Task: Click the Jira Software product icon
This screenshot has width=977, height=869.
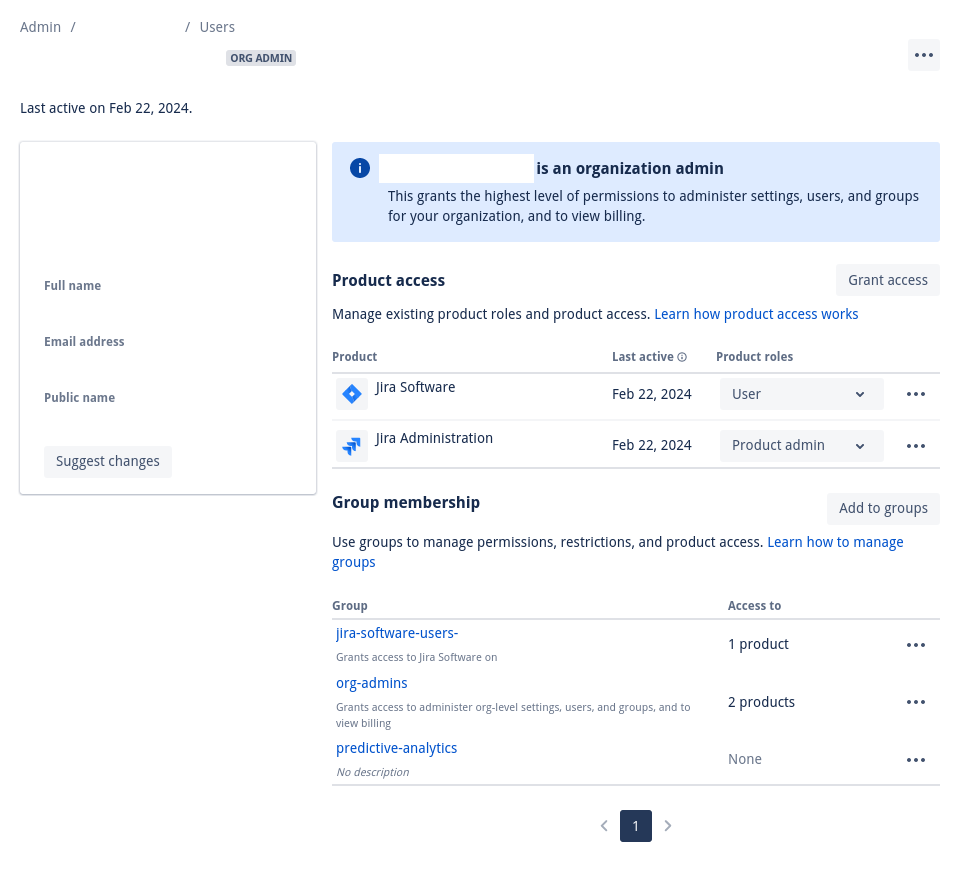Action: (x=352, y=394)
